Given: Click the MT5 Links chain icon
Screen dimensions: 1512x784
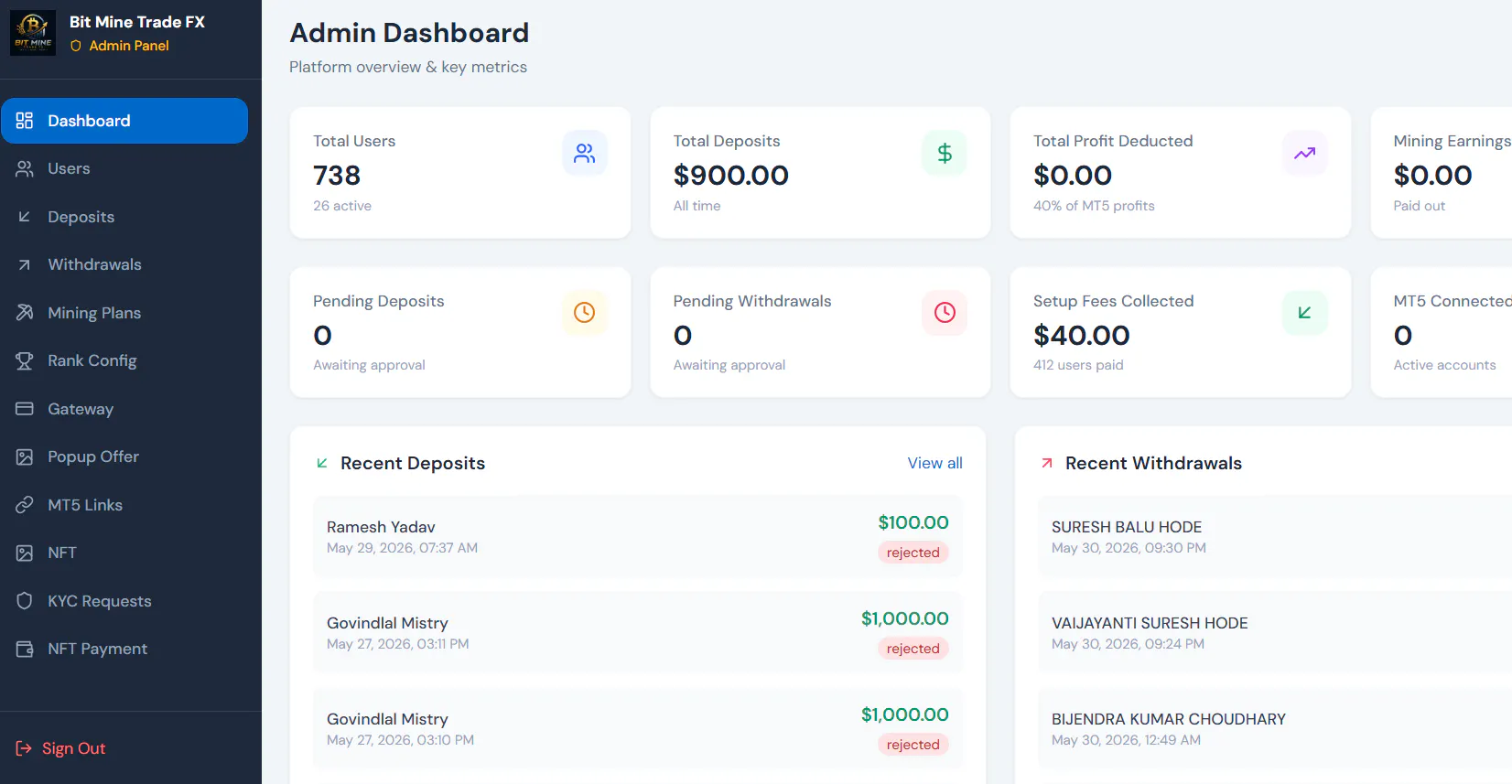Looking at the screenshot, I should point(25,505).
